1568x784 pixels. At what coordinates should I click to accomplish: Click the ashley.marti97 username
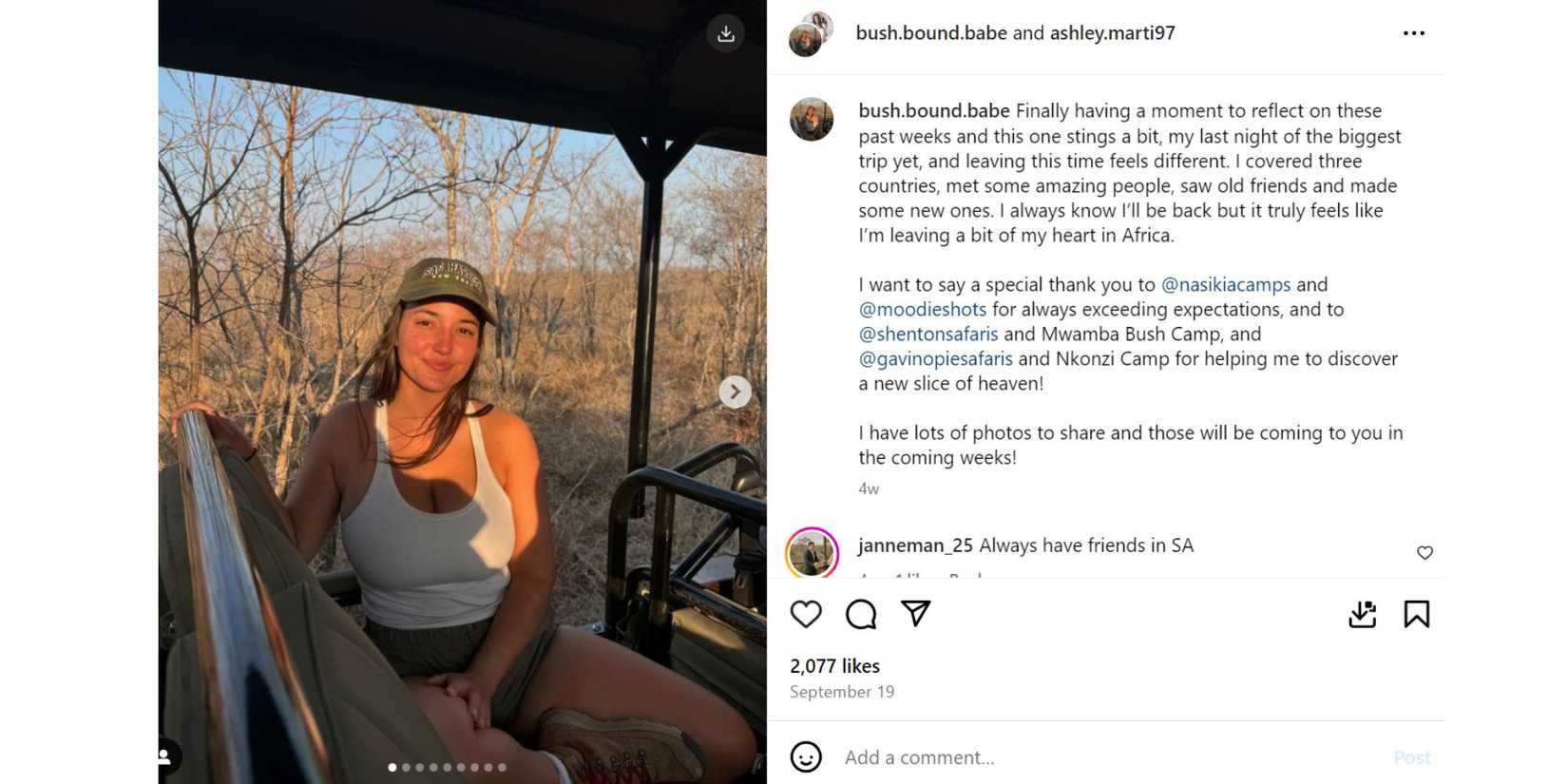[1112, 32]
